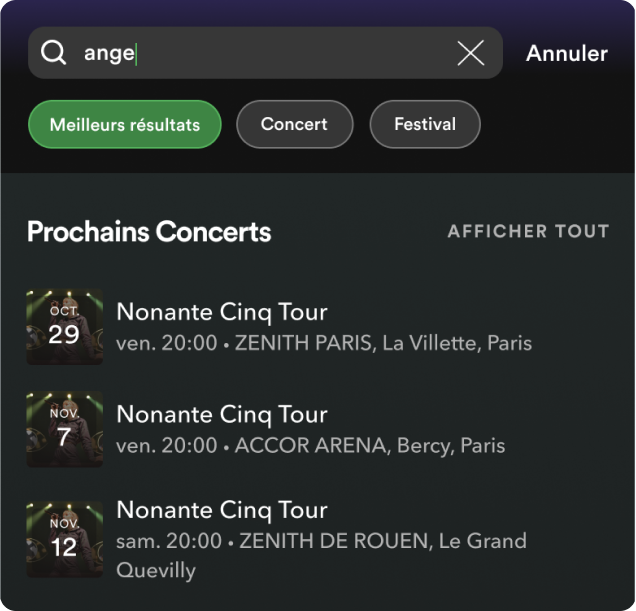Image resolution: width=636 pixels, height=611 pixels.
Task: Clear the search text with the X icon
Action: [470, 53]
